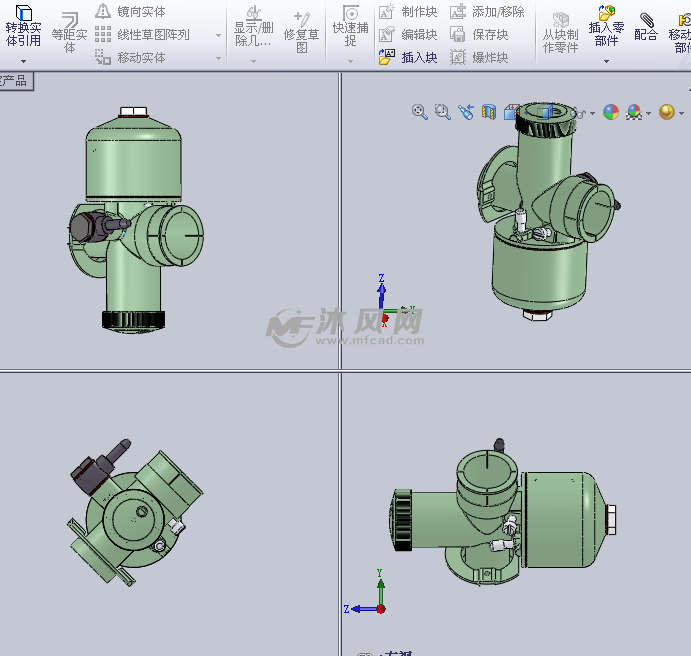691x656 pixels.
Task: Click Insert Components (插入零部件) icon
Action: (x=606, y=27)
